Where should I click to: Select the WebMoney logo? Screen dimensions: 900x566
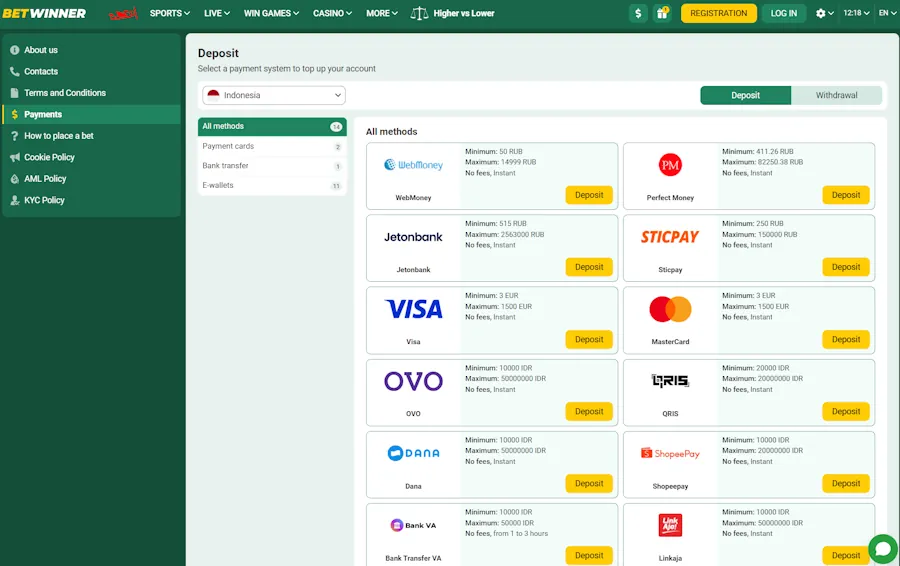click(x=413, y=165)
